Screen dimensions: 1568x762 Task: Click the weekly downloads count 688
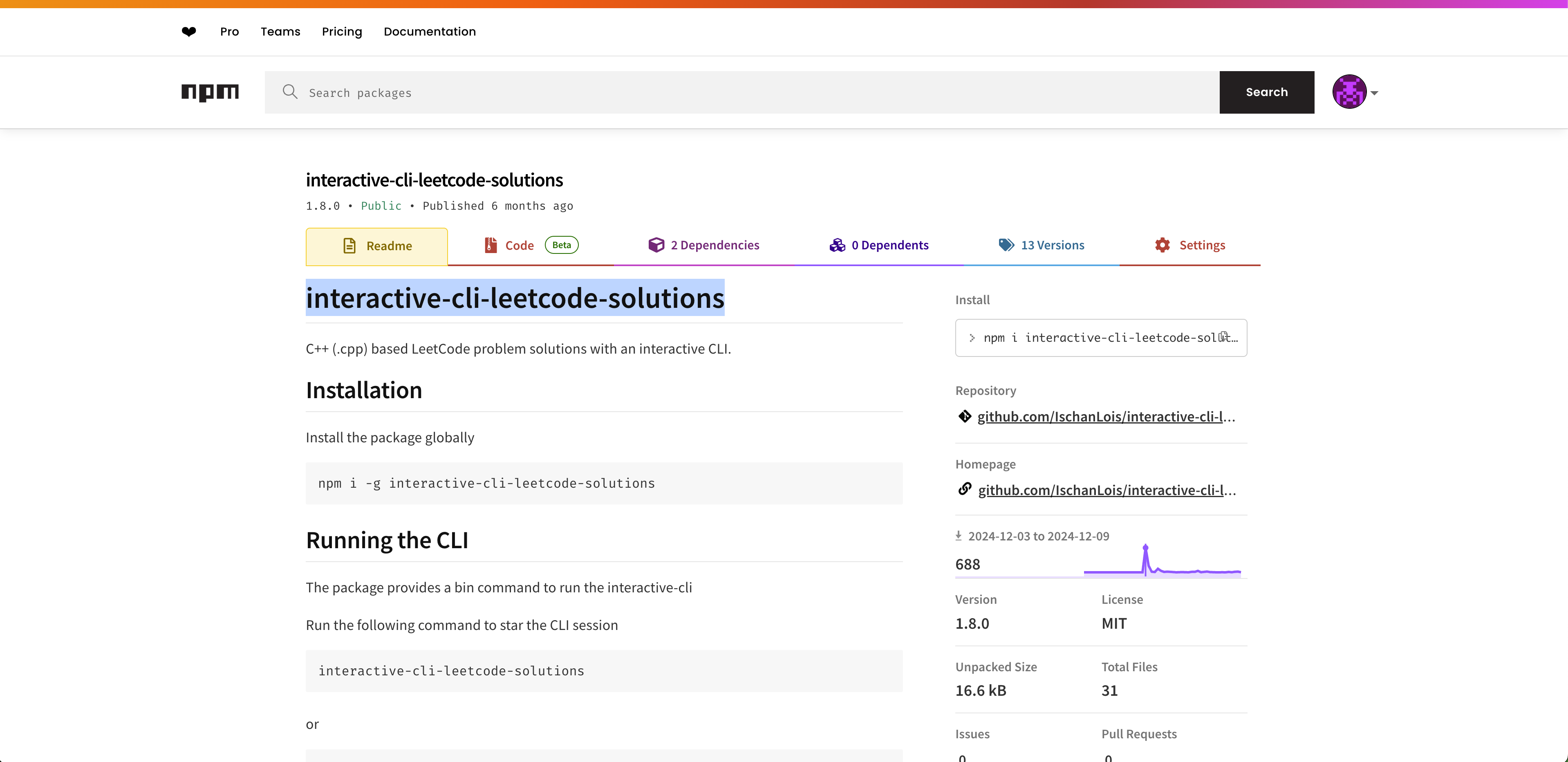point(967,564)
